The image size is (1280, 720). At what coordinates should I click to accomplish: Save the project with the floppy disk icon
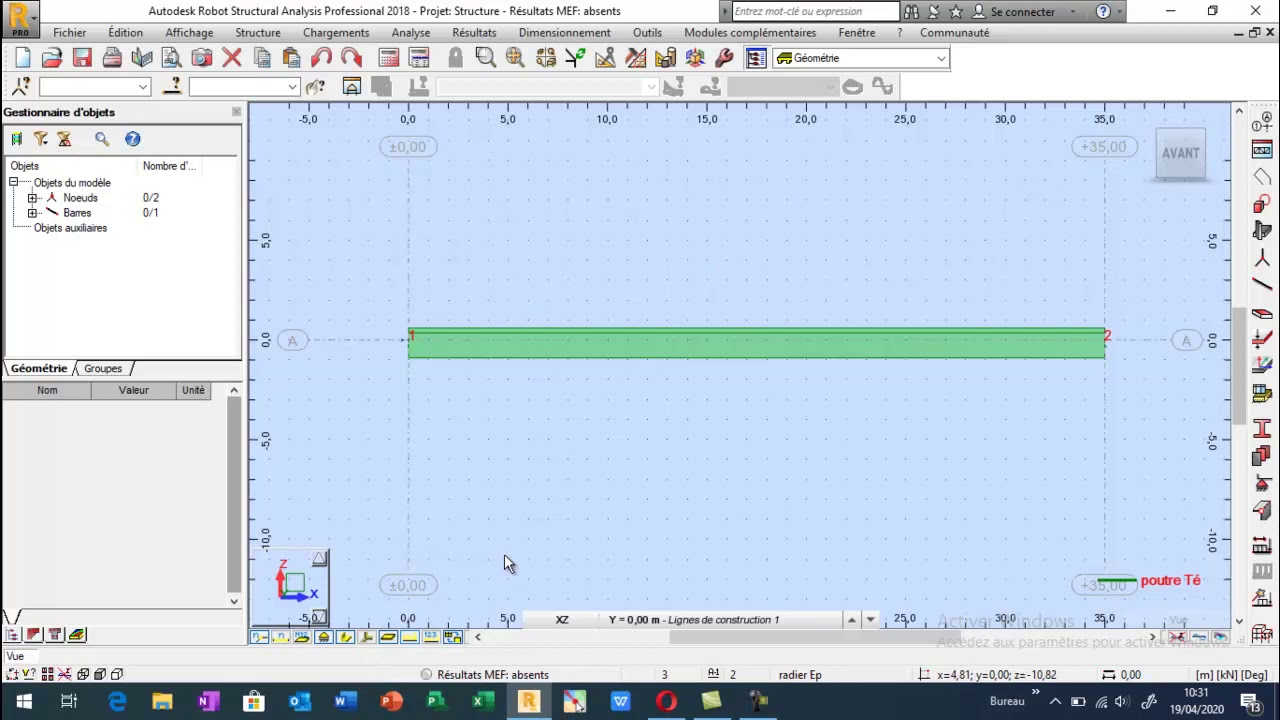82,58
